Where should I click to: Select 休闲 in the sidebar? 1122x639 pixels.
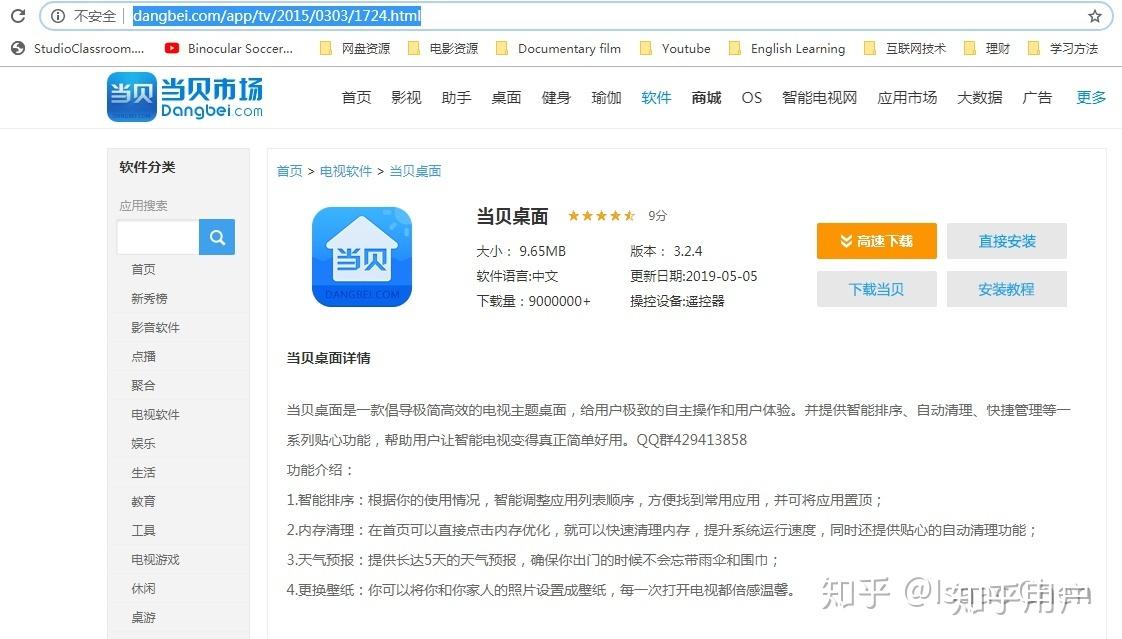pos(143,588)
